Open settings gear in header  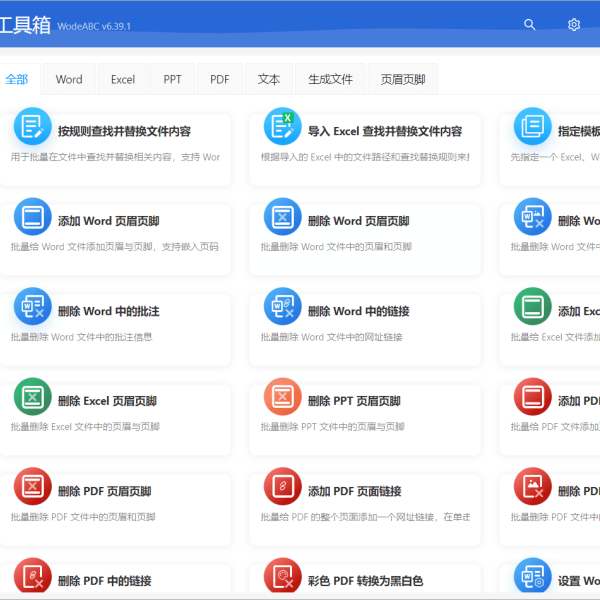click(x=574, y=24)
